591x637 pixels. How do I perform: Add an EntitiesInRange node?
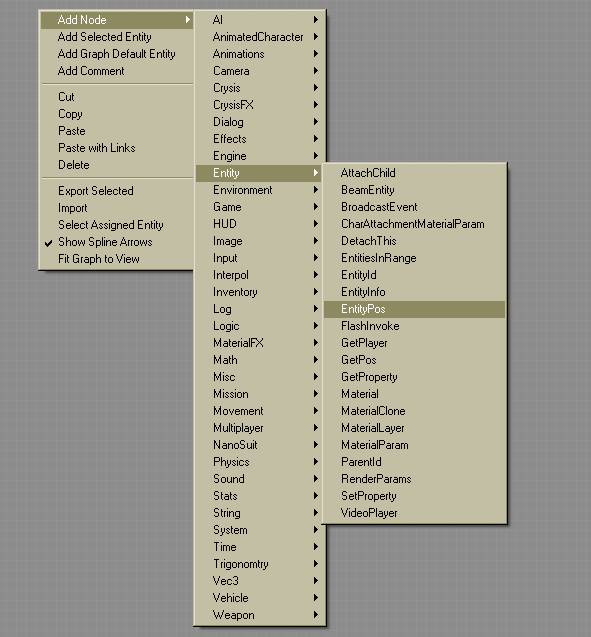point(414,258)
